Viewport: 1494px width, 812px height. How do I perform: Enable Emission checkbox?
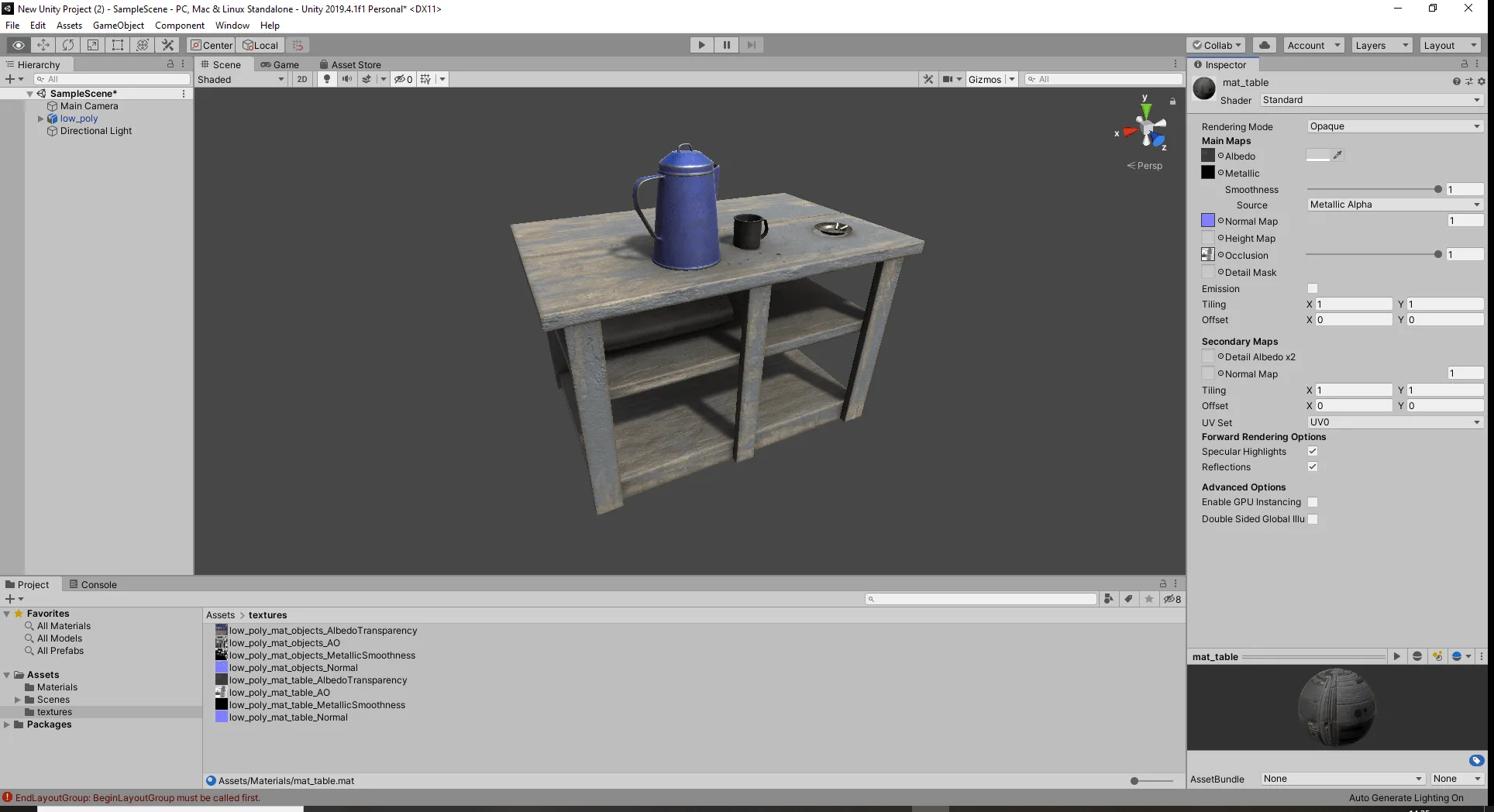(1313, 289)
